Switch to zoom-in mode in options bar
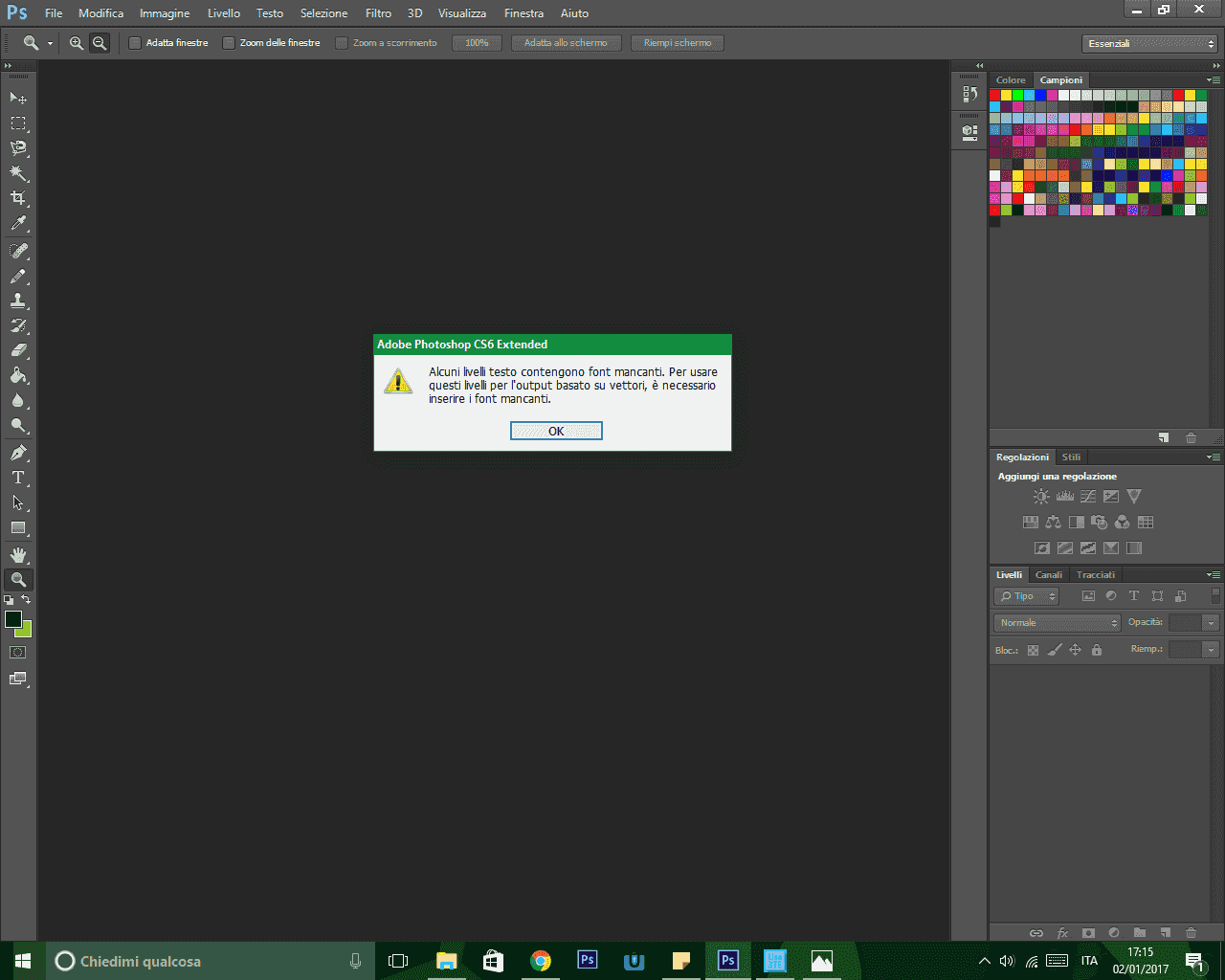Viewport: 1225px width, 980px height. (x=77, y=43)
